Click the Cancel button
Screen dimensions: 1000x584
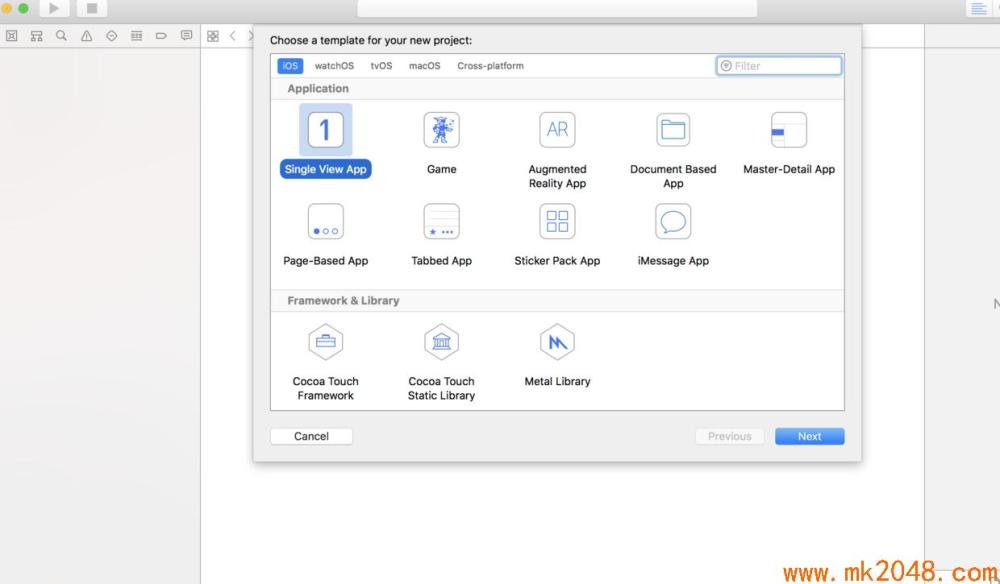tap(311, 436)
